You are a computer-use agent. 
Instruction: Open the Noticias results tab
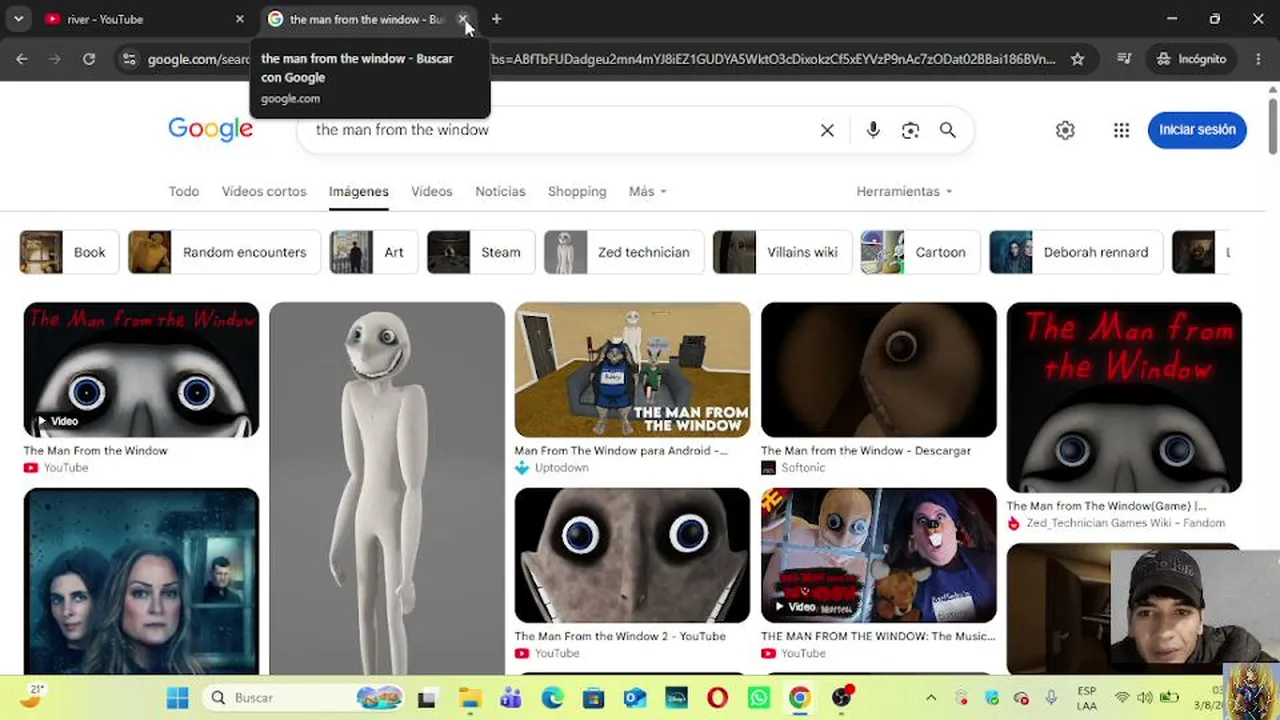500,191
